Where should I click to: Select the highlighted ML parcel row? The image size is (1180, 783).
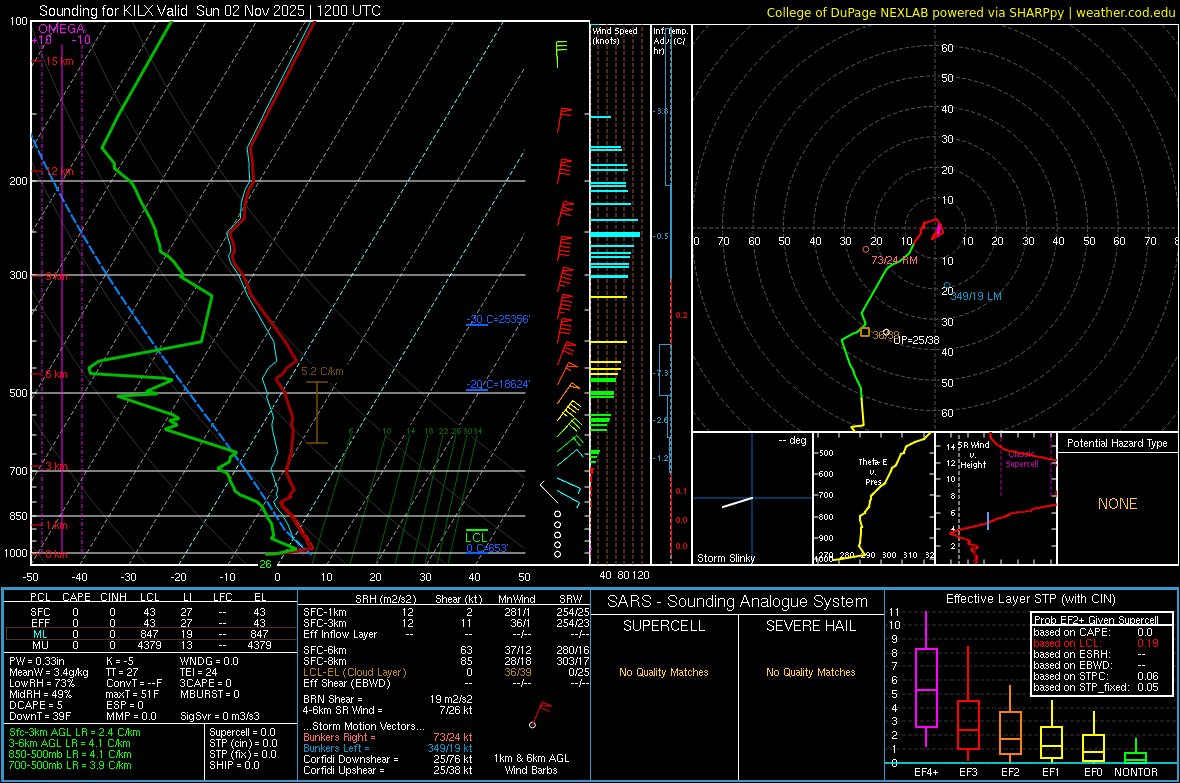[x=150, y=634]
